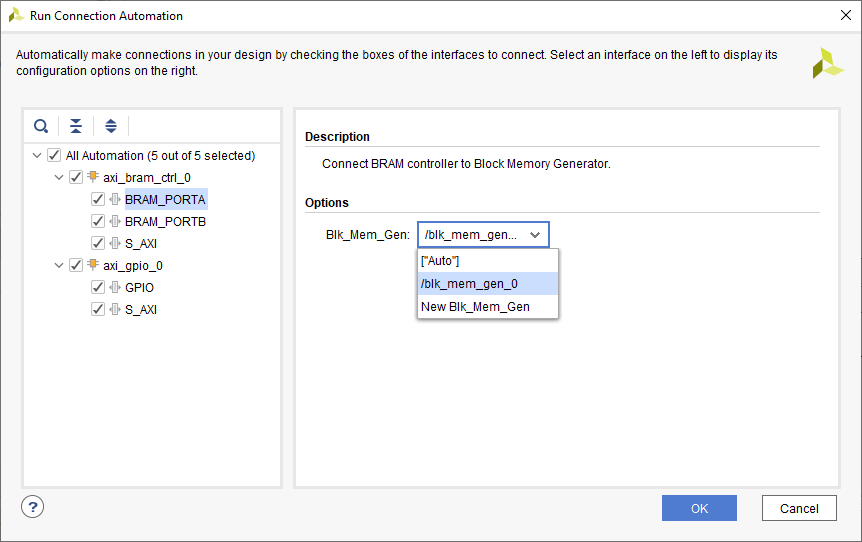Open the help question mark icon
The height and width of the screenshot is (542, 862).
point(33,506)
